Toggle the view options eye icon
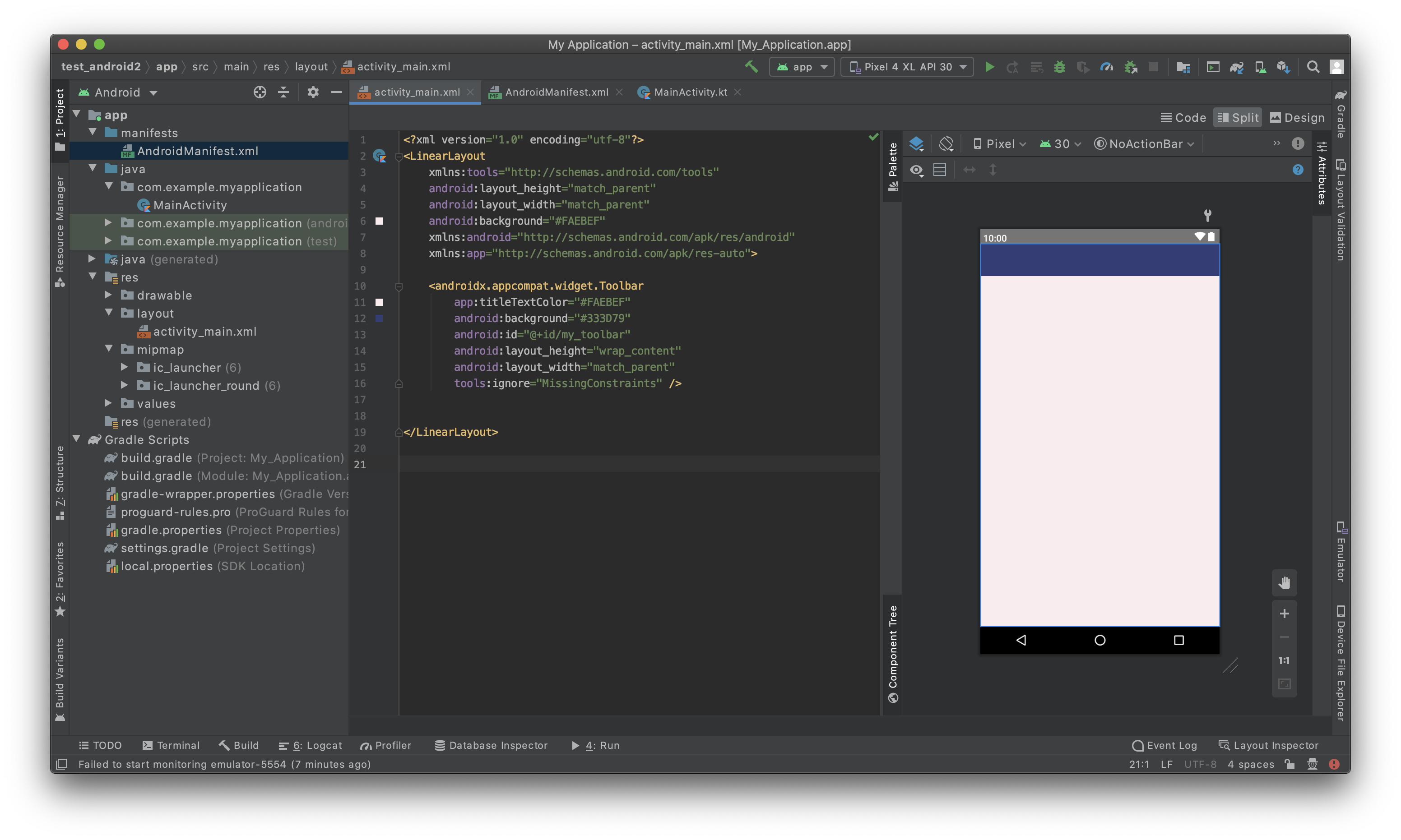Screen dimensions: 1401x840 [x=916, y=170]
